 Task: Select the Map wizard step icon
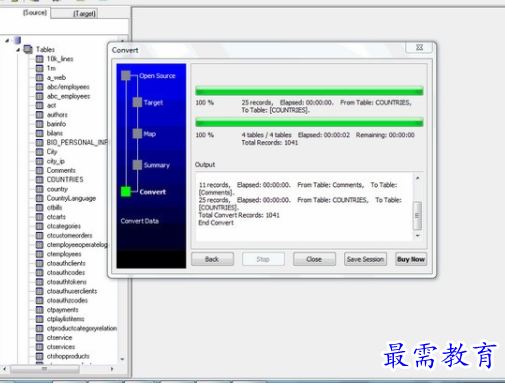coord(137,134)
